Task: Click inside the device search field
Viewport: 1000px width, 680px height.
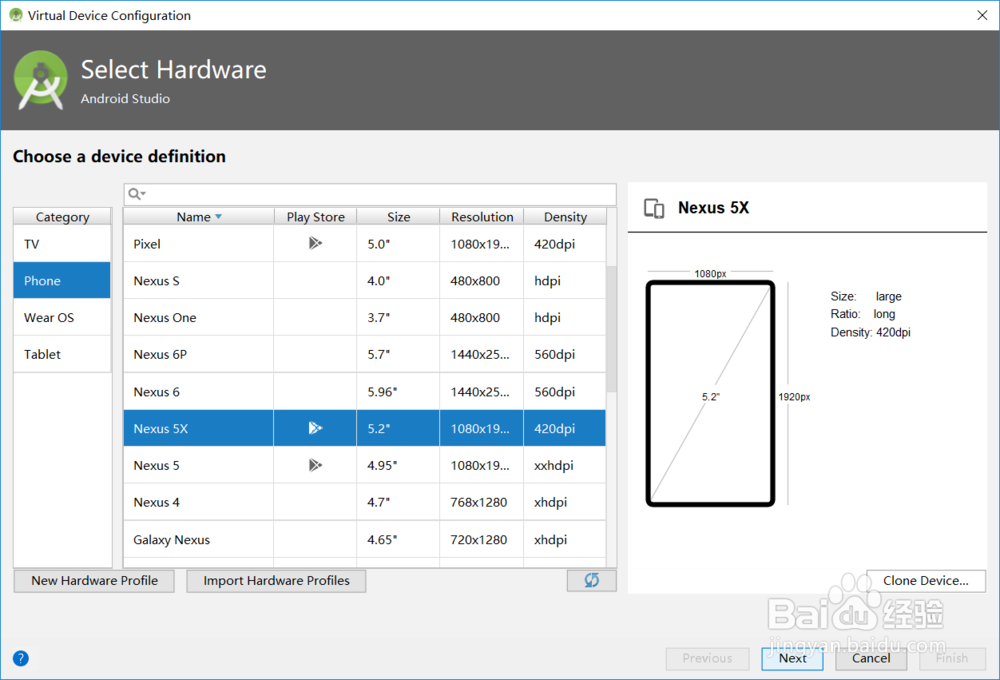Action: tap(370, 194)
